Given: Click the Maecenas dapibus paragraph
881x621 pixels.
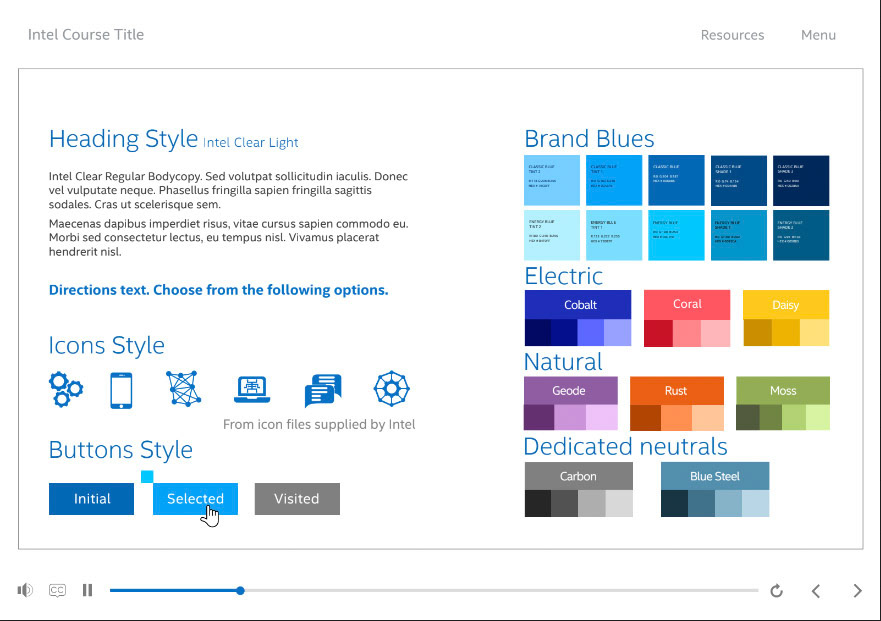Looking at the screenshot, I should 229,238.
